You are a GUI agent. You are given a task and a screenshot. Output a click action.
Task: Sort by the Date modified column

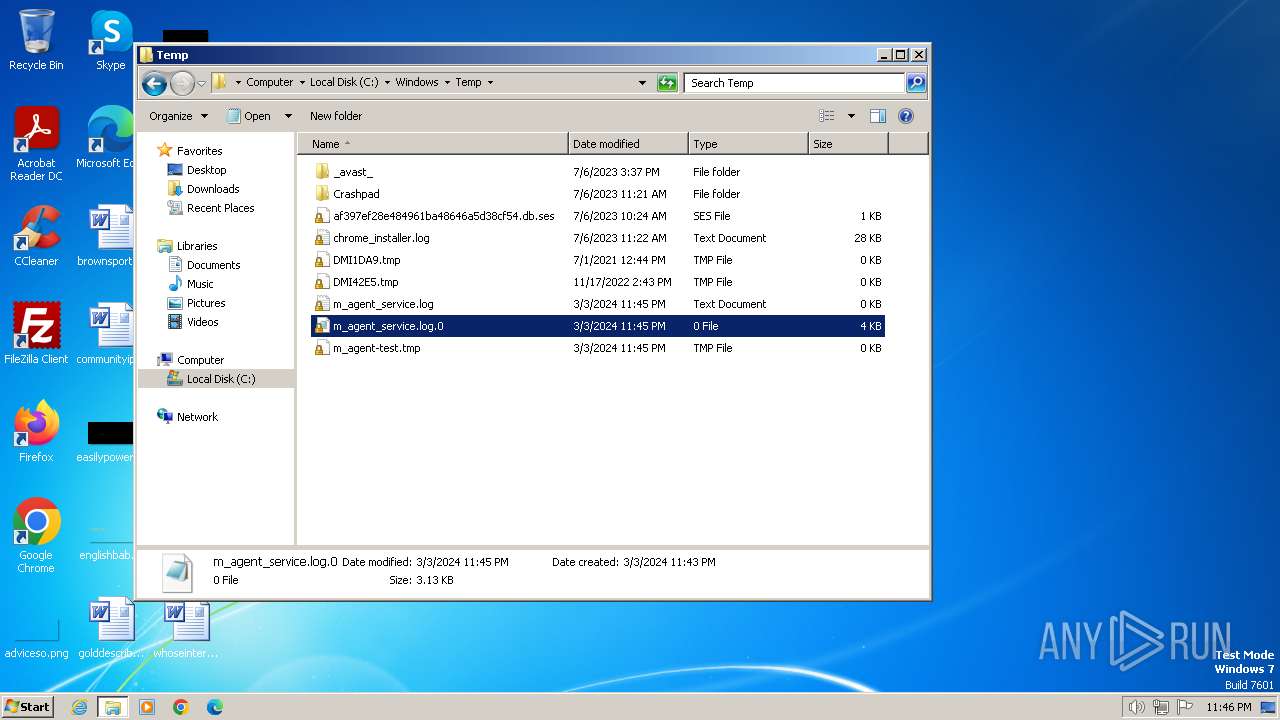(628, 144)
